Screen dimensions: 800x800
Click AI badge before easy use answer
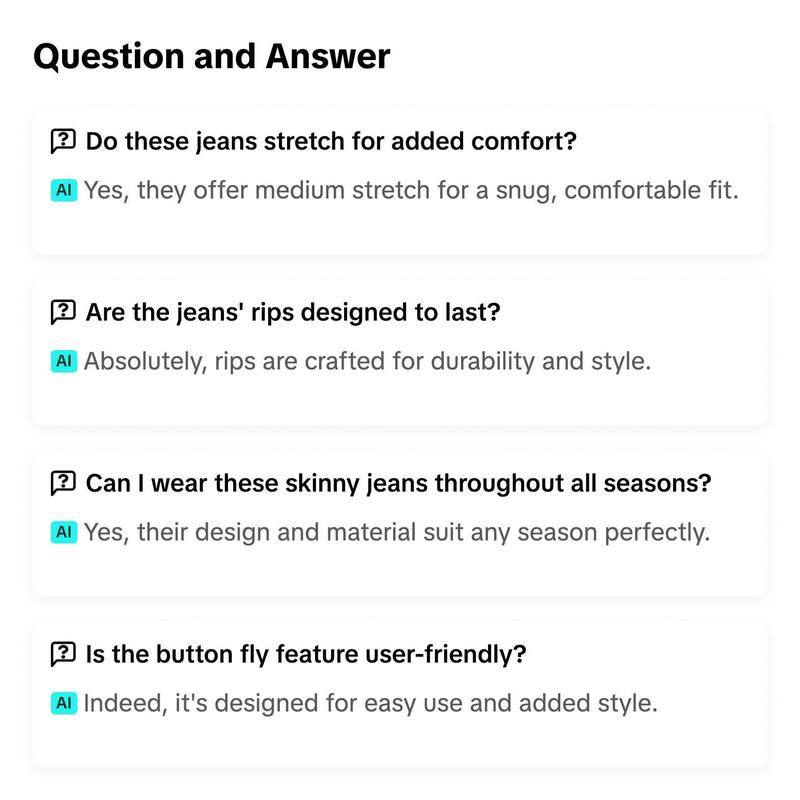(64, 703)
